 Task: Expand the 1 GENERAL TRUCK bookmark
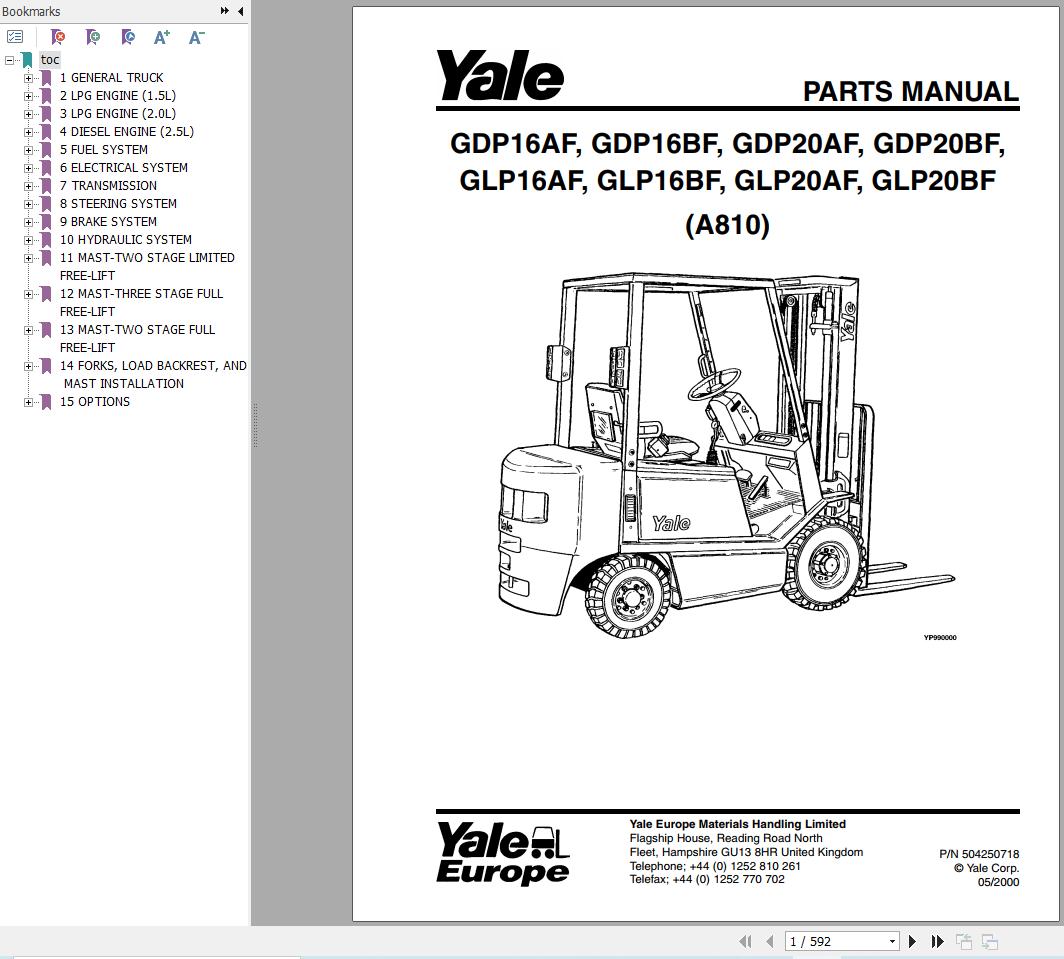point(28,78)
